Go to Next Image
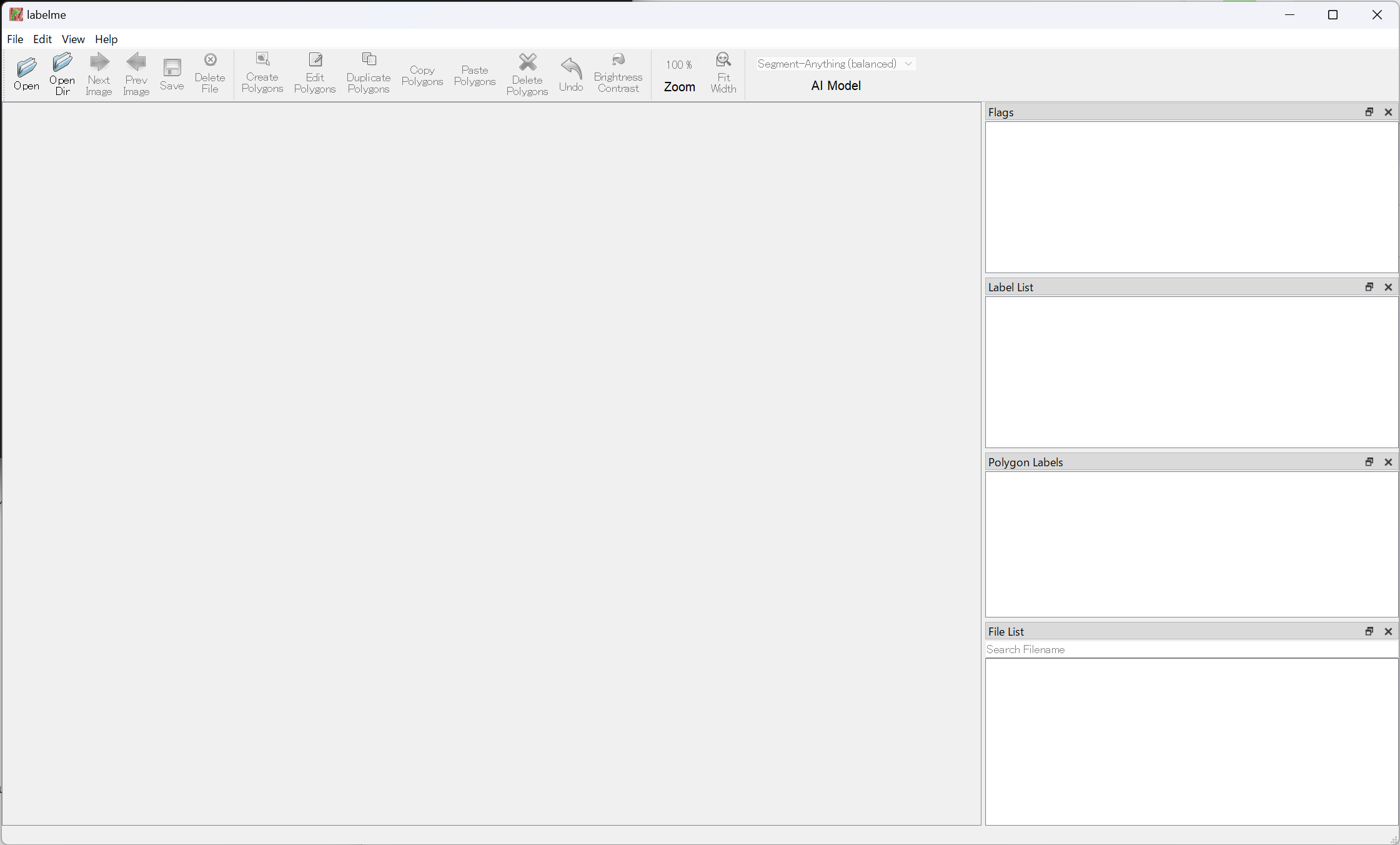This screenshot has height=845, width=1400. click(x=99, y=62)
